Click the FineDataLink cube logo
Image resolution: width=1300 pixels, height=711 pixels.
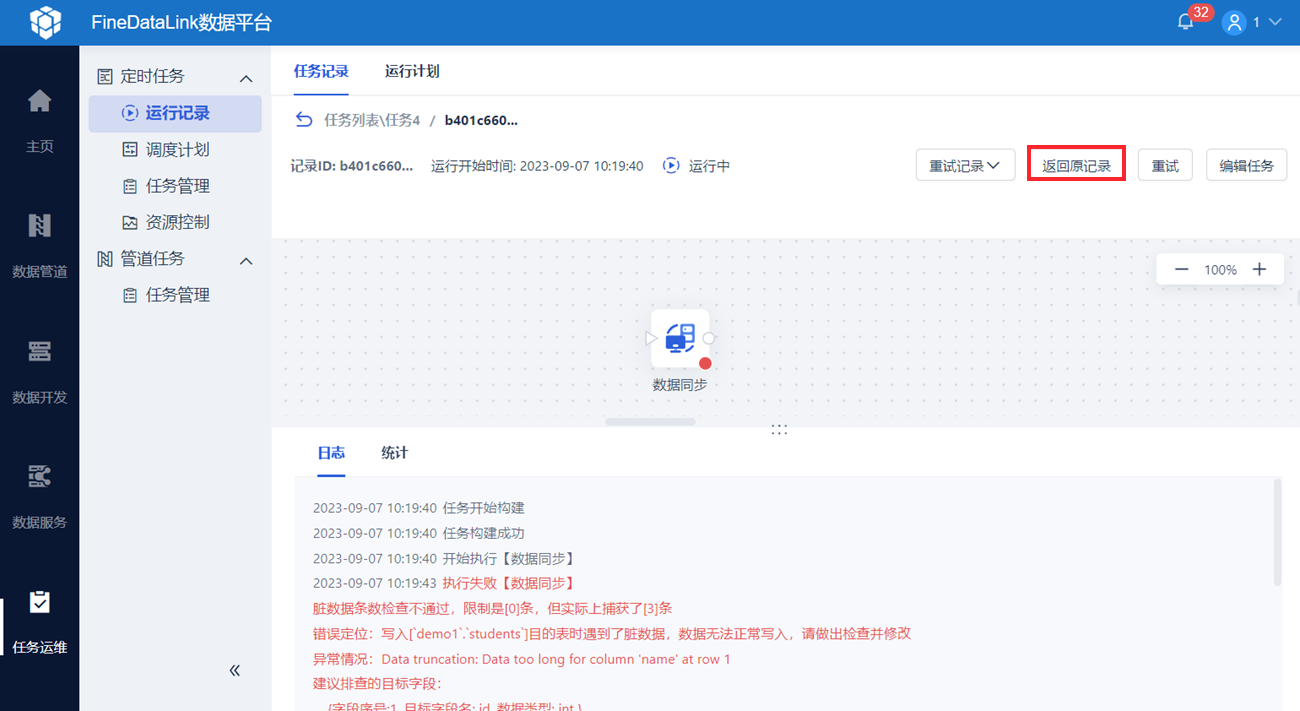[x=44, y=22]
